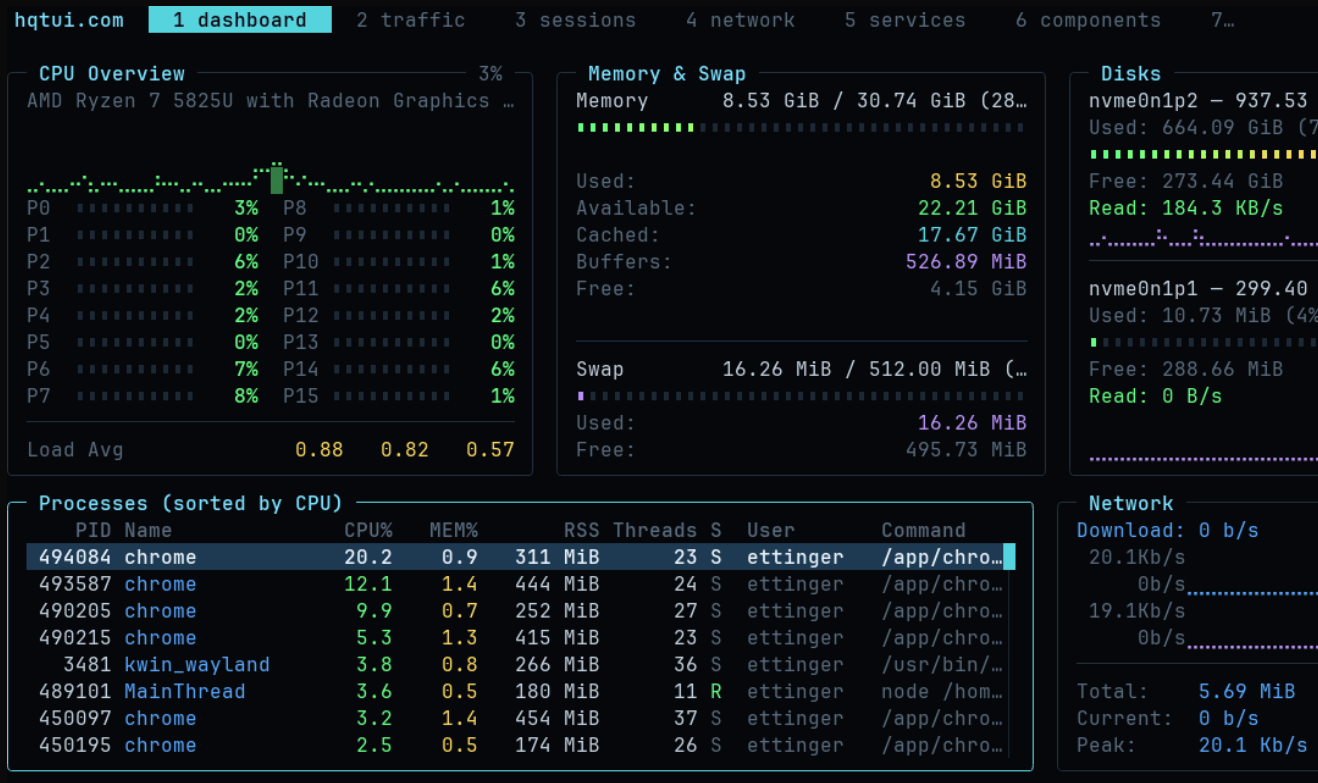The height and width of the screenshot is (783, 1318).
Task: Click the Available memory value 22.21 GiB
Action: (x=973, y=208)
